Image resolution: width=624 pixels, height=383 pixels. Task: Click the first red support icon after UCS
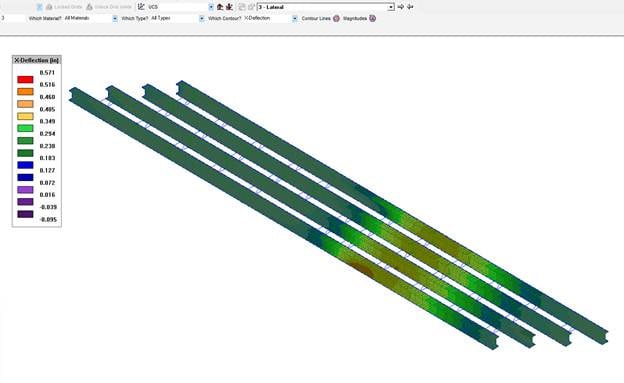[220, 7]
